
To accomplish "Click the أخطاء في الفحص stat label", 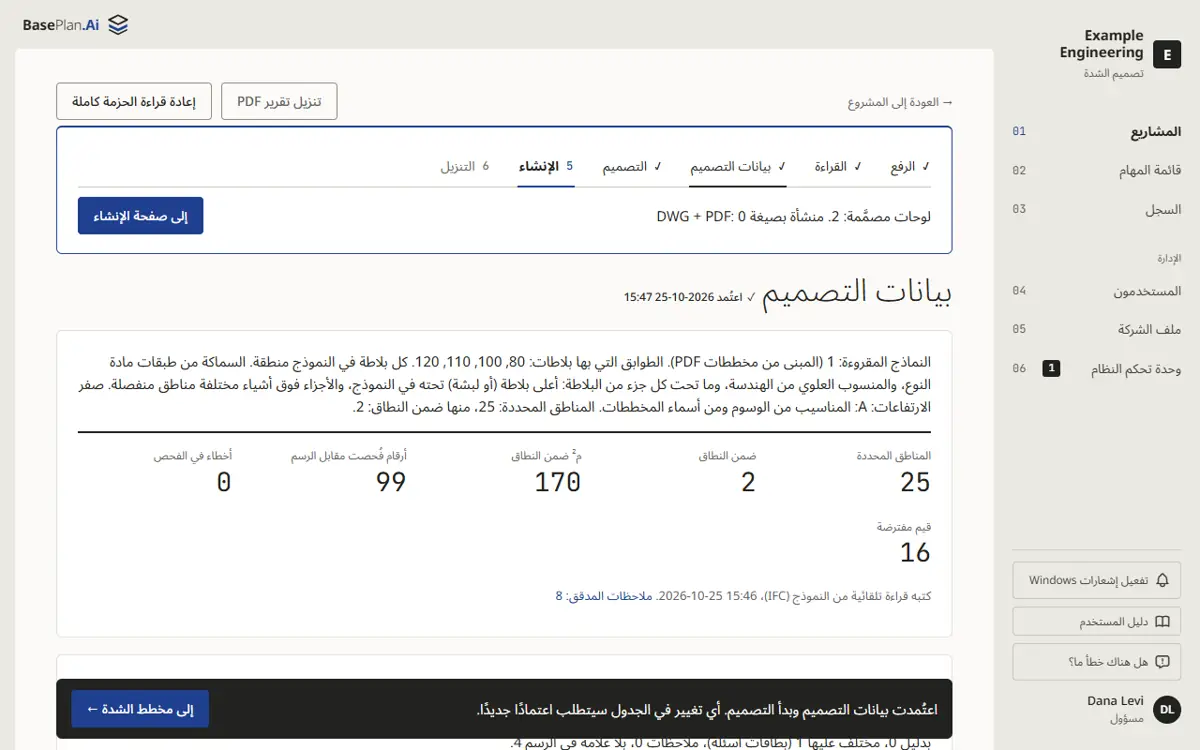I will (x=192, y=456).
